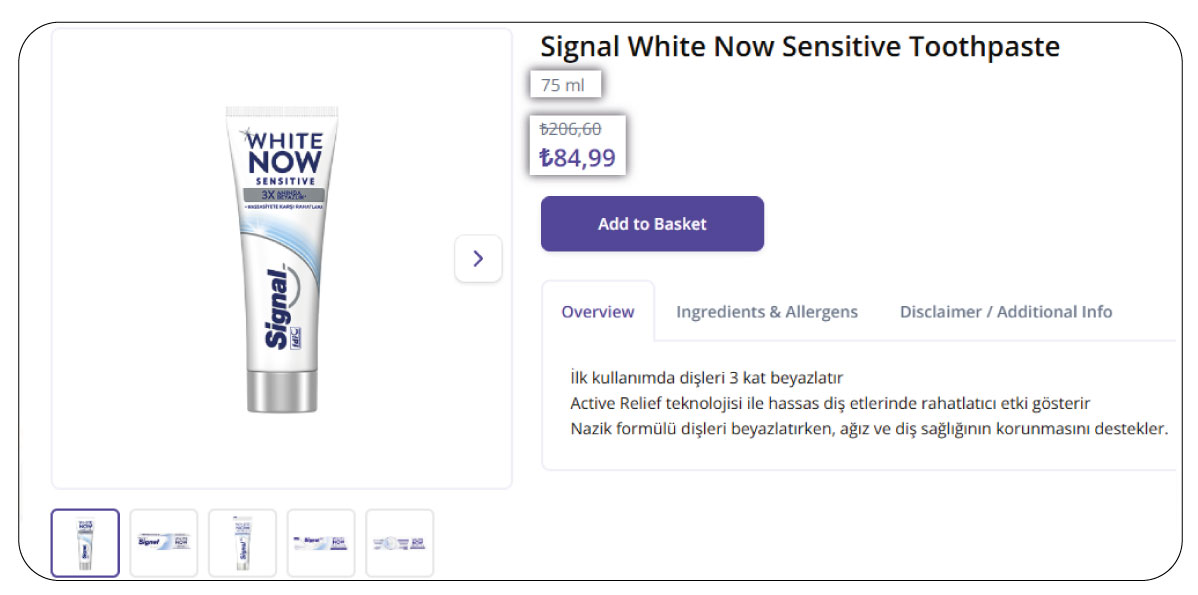Click the 75 ml size label
Viewport: 1198px width, 595px height.
coord(563,85)
